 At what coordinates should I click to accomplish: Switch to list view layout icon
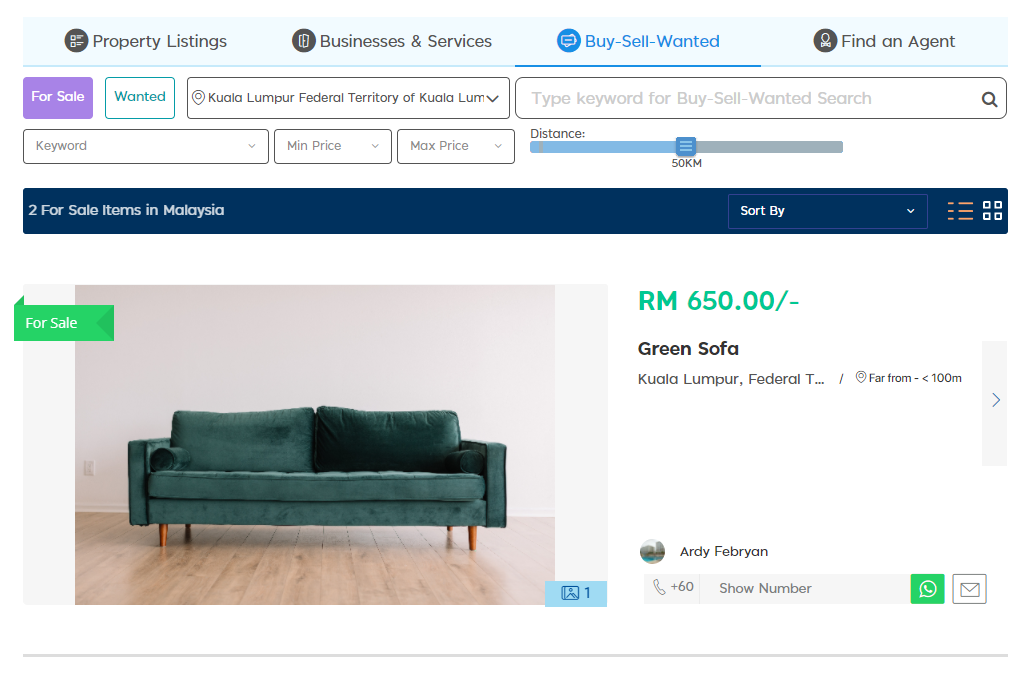pos(960,211)
